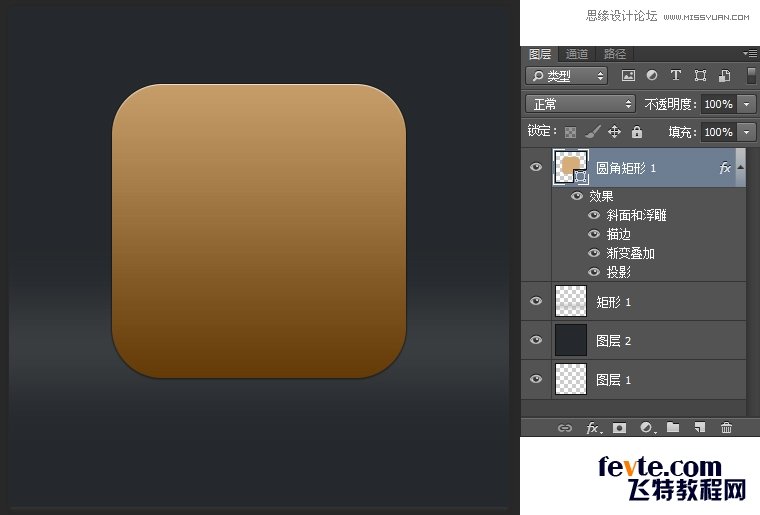Filter layers by pixel image icon

[x=628, y=76]
